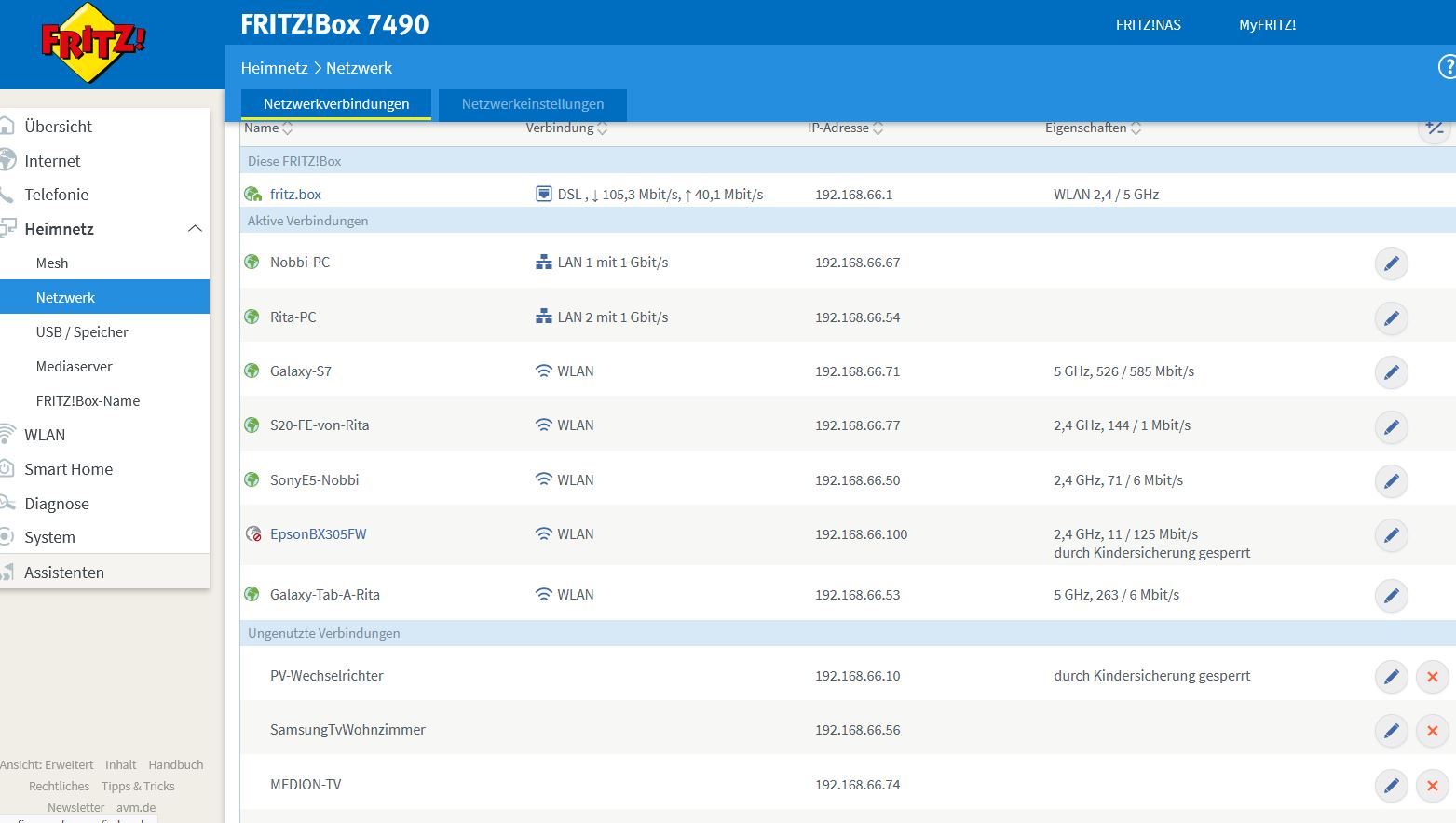Click Heimnetz in breadcrumb
The width and height of the screenshot is (1456, 823).
coord(274,67)
